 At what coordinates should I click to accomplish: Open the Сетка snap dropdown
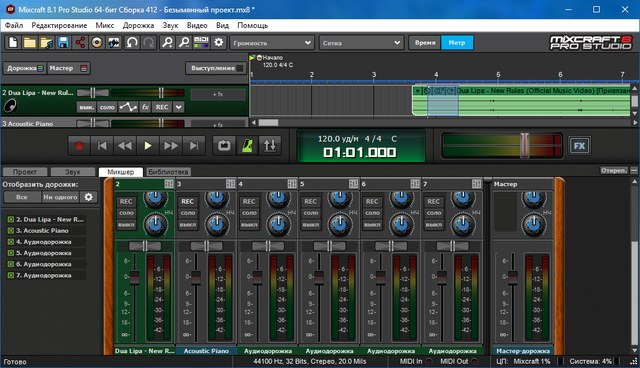tap(361, 42)
